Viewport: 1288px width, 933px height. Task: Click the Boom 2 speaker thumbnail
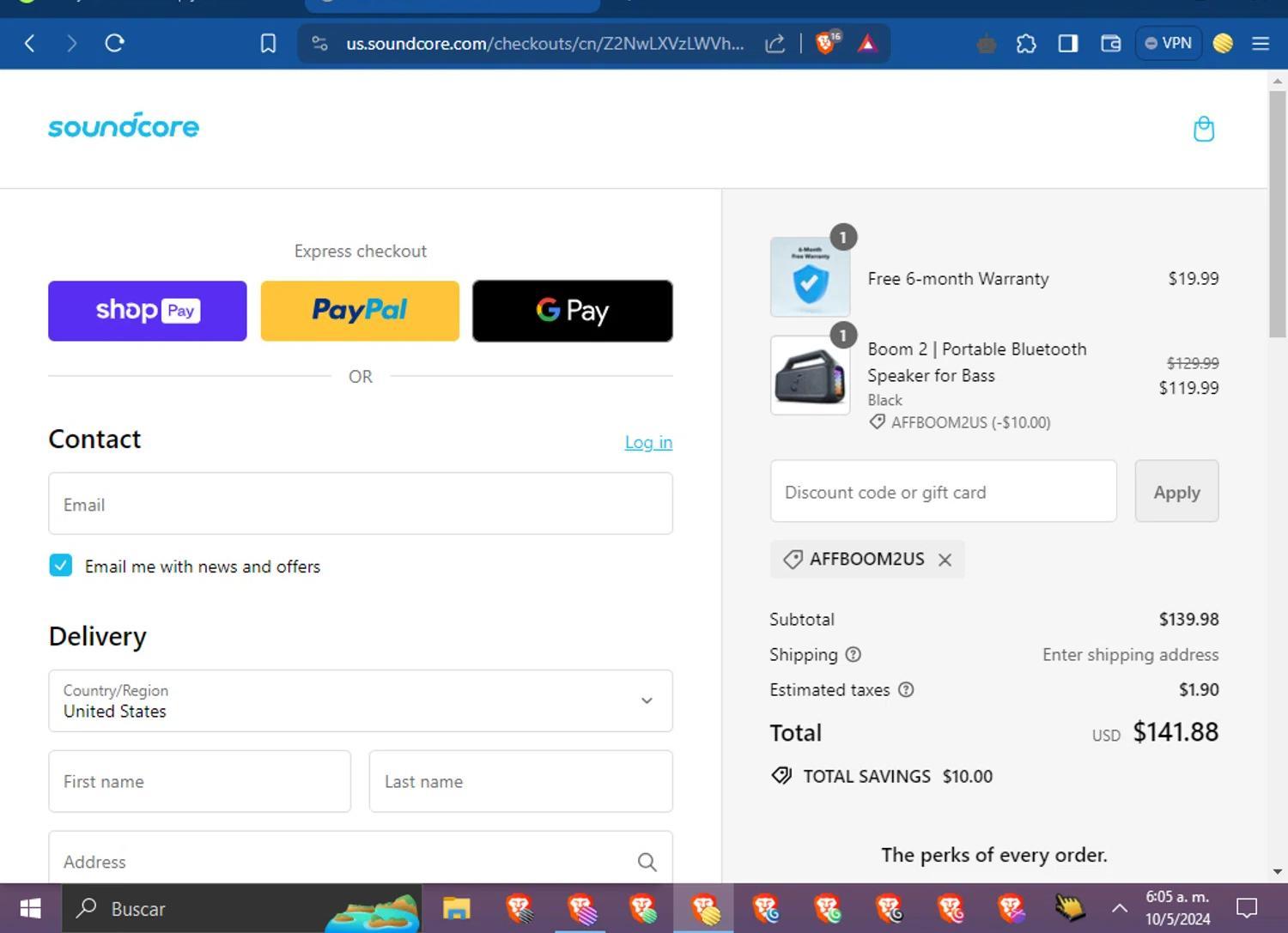(x=811, y=375)
